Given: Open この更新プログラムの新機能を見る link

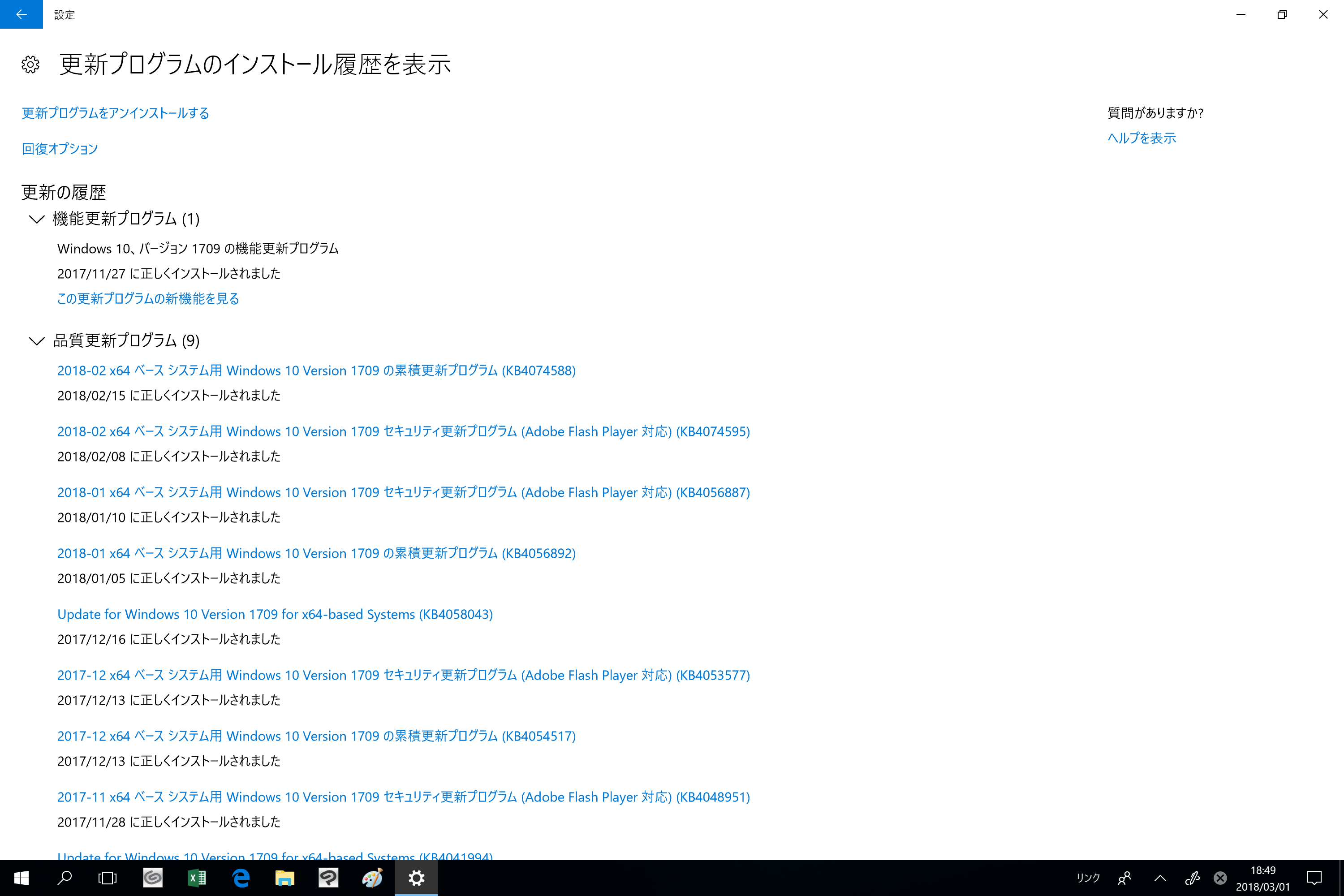Looking at the screenshot, I should [x=148, y=298].
